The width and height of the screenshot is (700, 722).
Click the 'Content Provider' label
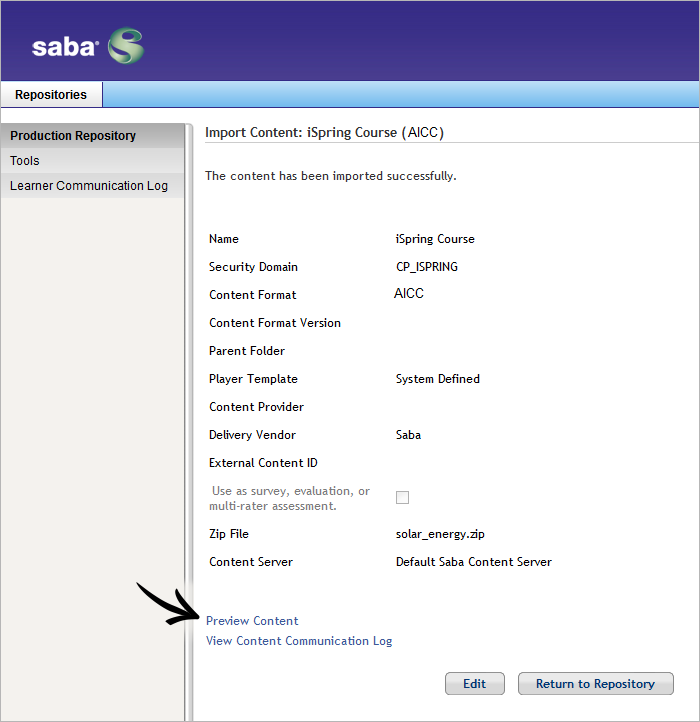257,407
